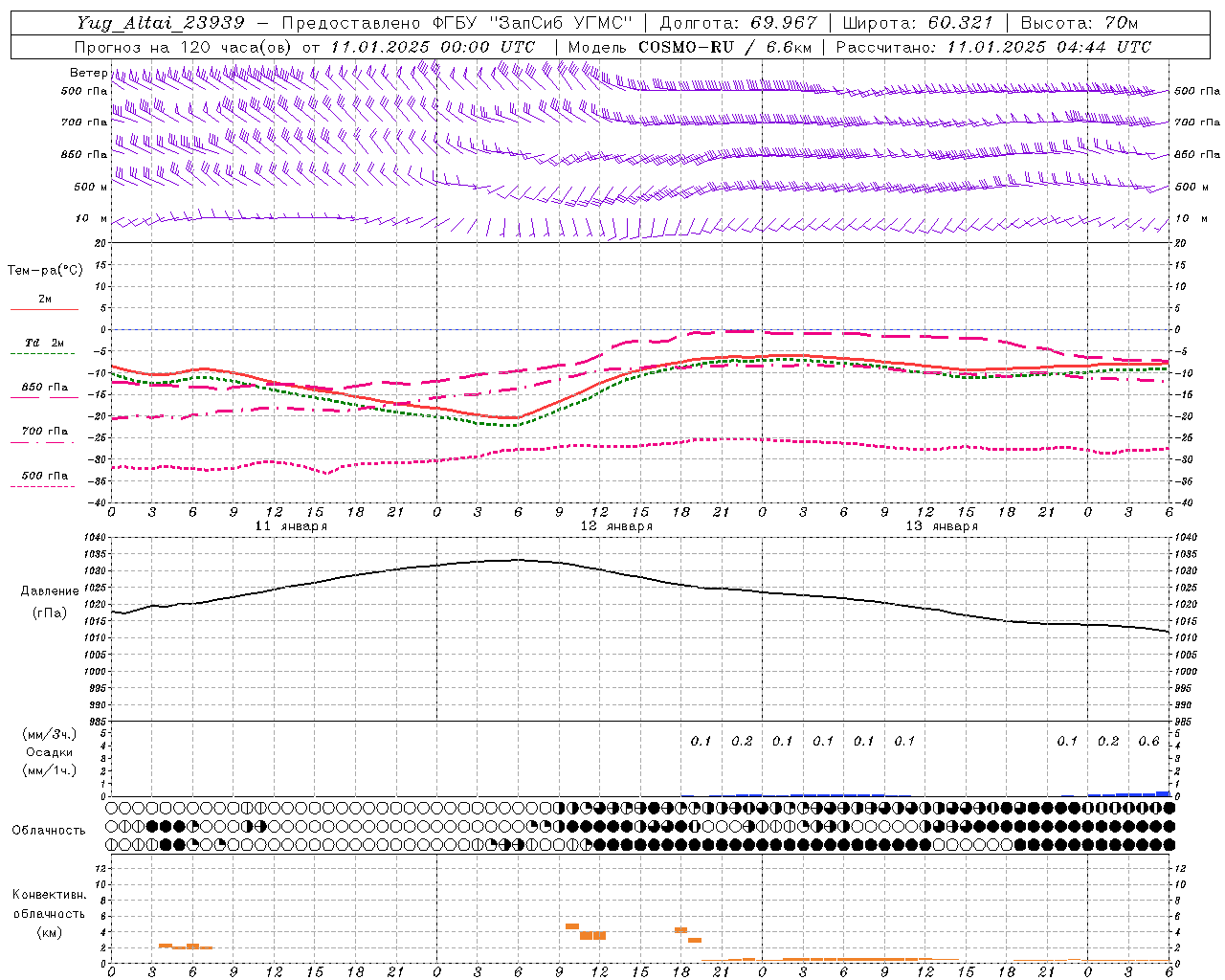
Task: Click the '(км)' unit under convective label
Action: click(x=49, y=932)
